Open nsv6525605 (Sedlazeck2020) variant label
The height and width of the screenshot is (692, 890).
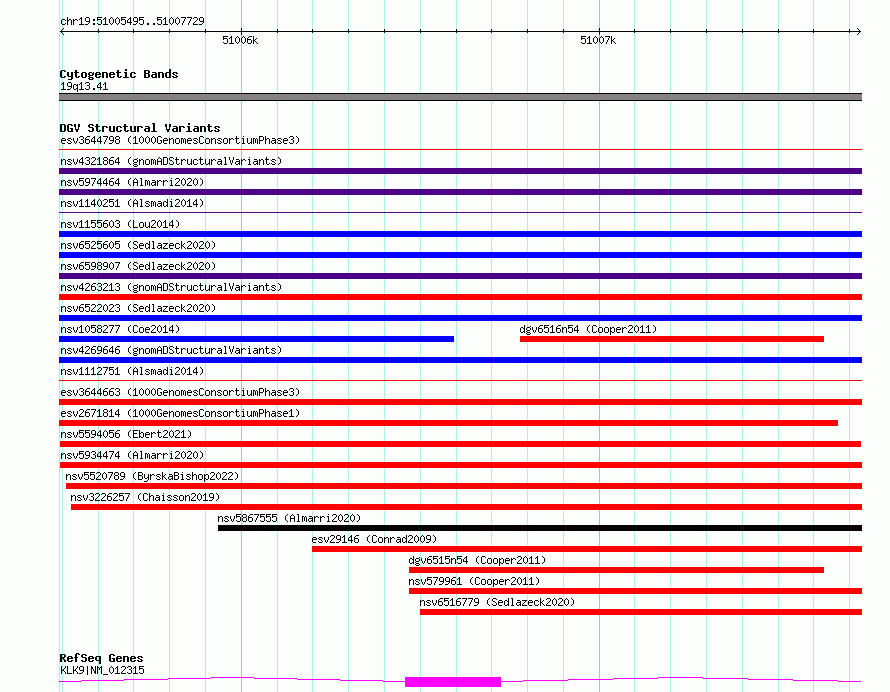click(138, 245)
